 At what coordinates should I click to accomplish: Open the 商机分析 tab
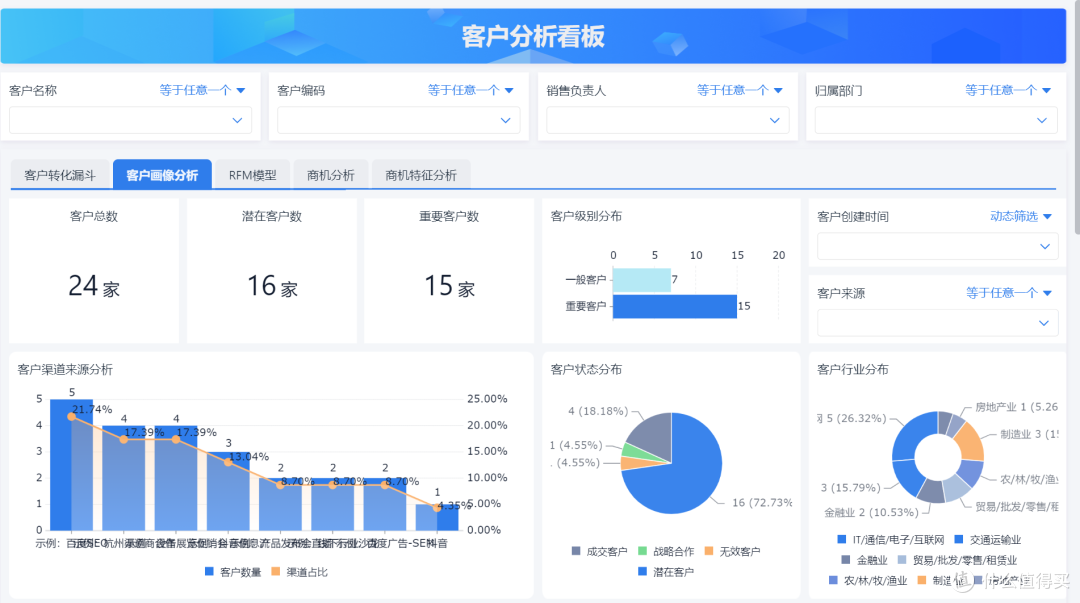click(331, 175)
